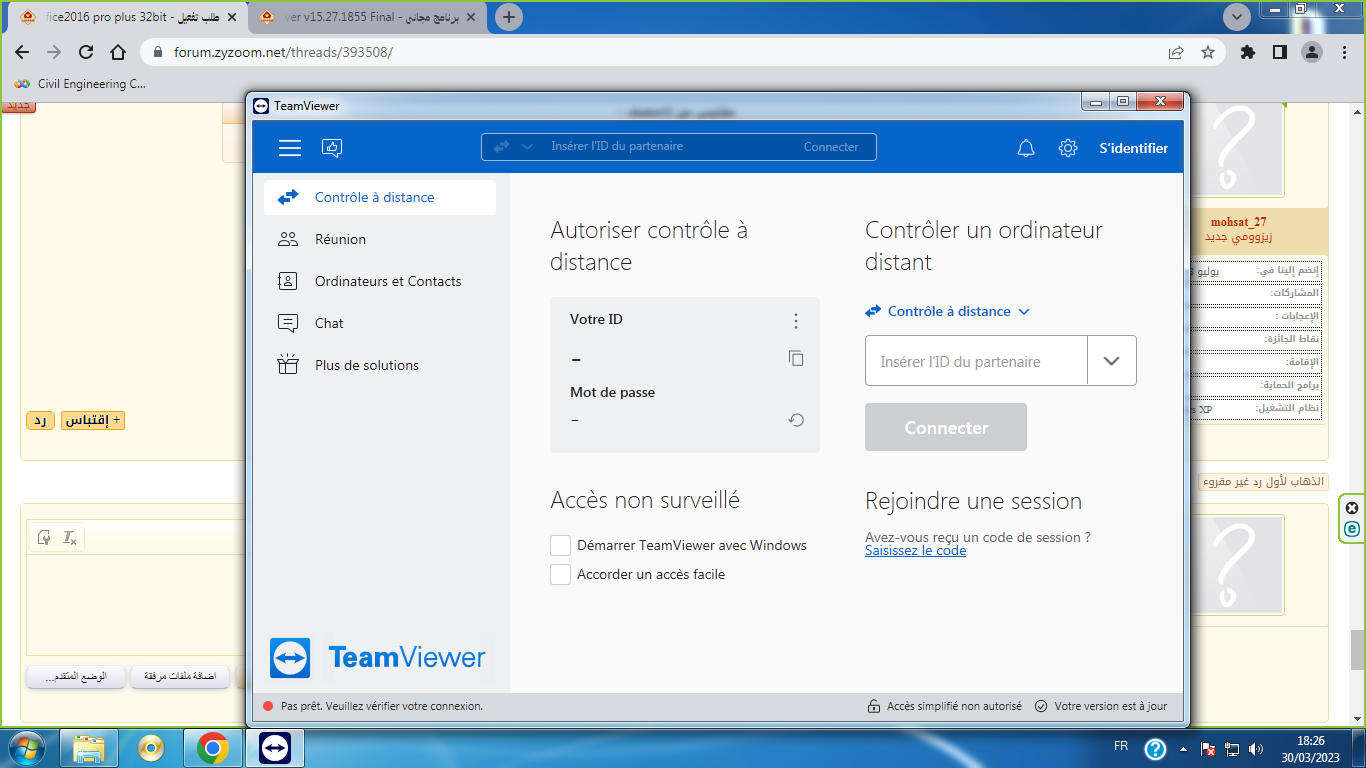Screen dimensions: 1366x768
Task: Select Contrôle à distance in sidebar
Action: point(380,197)
